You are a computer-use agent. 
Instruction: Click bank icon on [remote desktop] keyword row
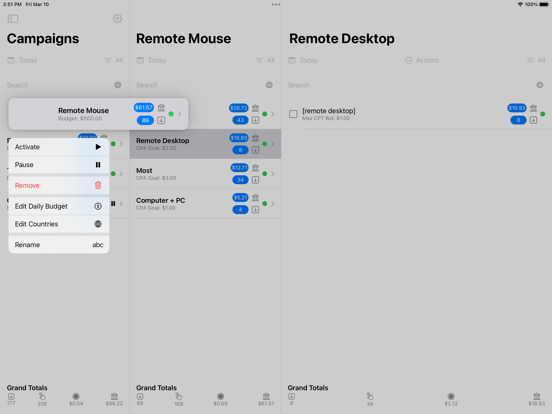[533, 108]
